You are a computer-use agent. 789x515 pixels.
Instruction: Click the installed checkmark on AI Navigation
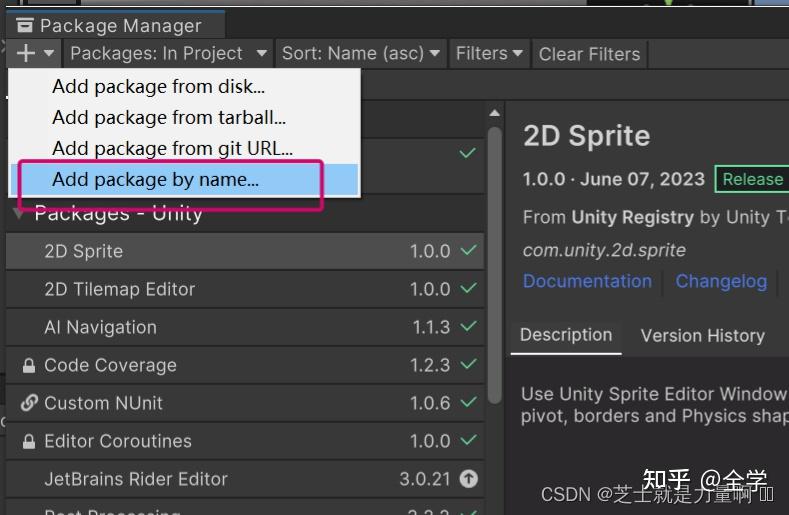pyautogui.click(x=468, y=326)
